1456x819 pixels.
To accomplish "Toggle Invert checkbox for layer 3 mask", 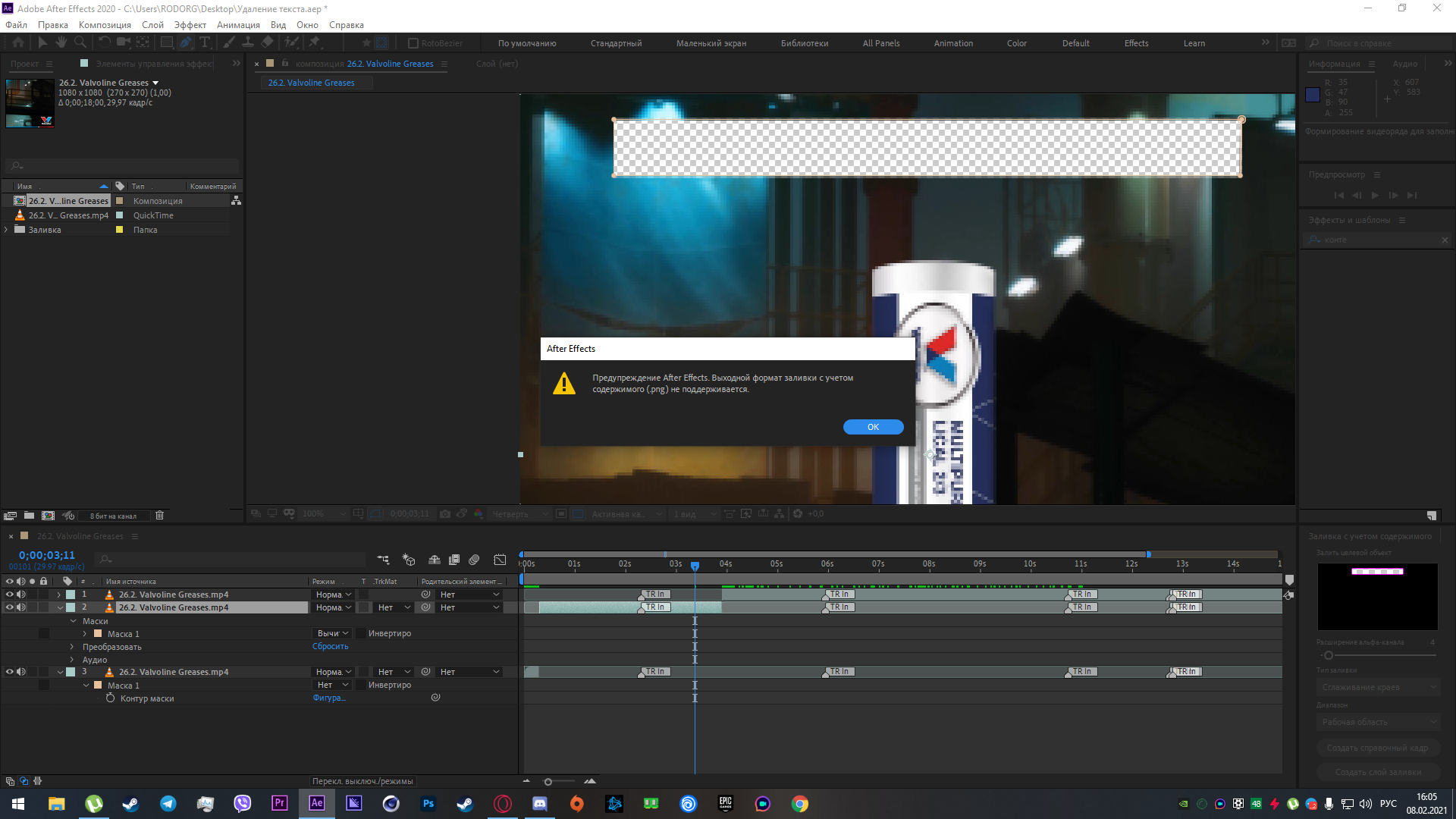I will point(361,685).
